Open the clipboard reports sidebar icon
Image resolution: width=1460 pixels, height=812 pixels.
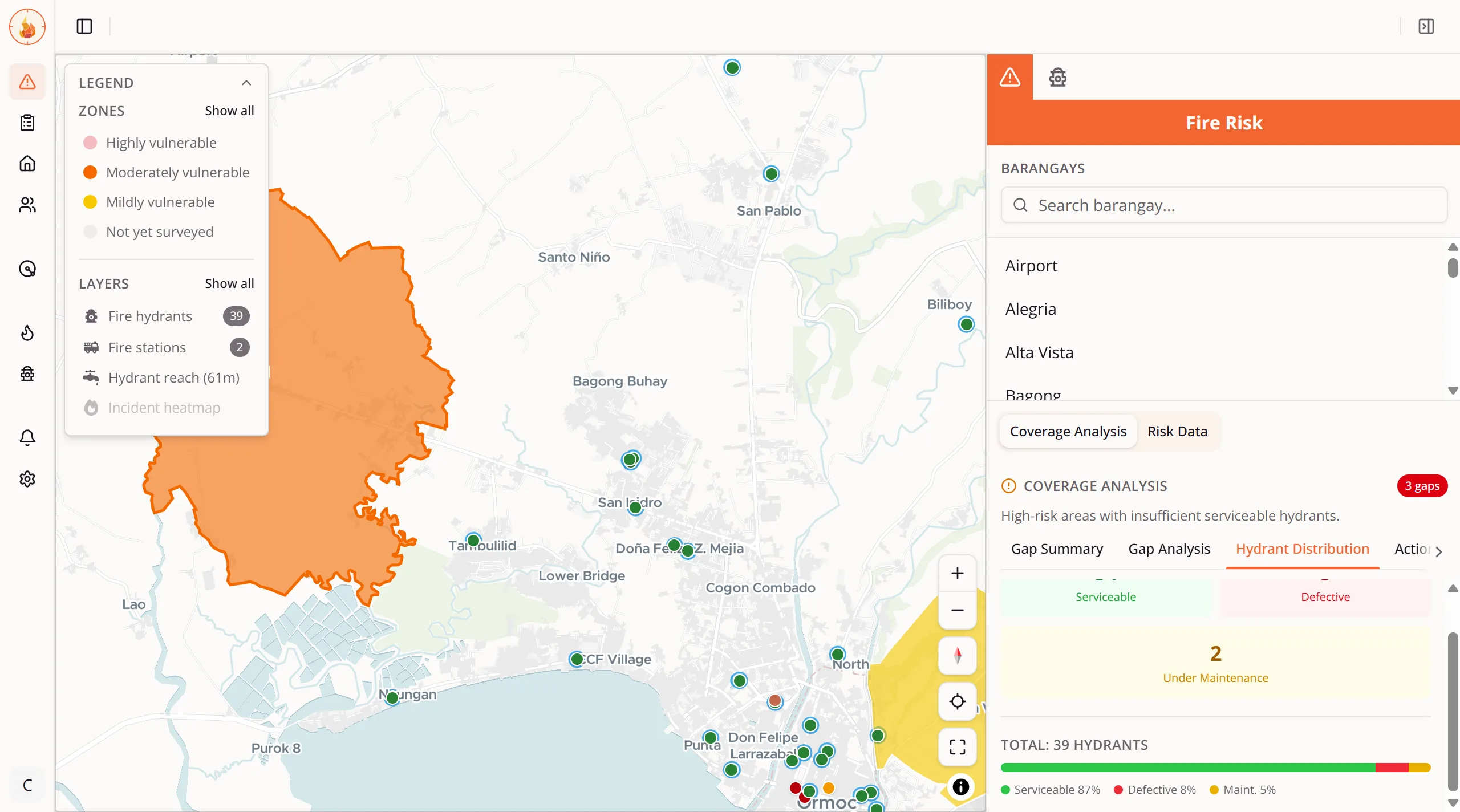click(x=27, y=123)
